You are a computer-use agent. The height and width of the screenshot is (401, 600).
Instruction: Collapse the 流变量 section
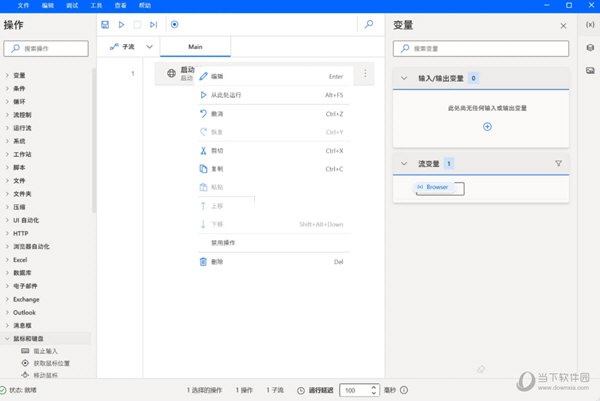click(x=404, y=164)
